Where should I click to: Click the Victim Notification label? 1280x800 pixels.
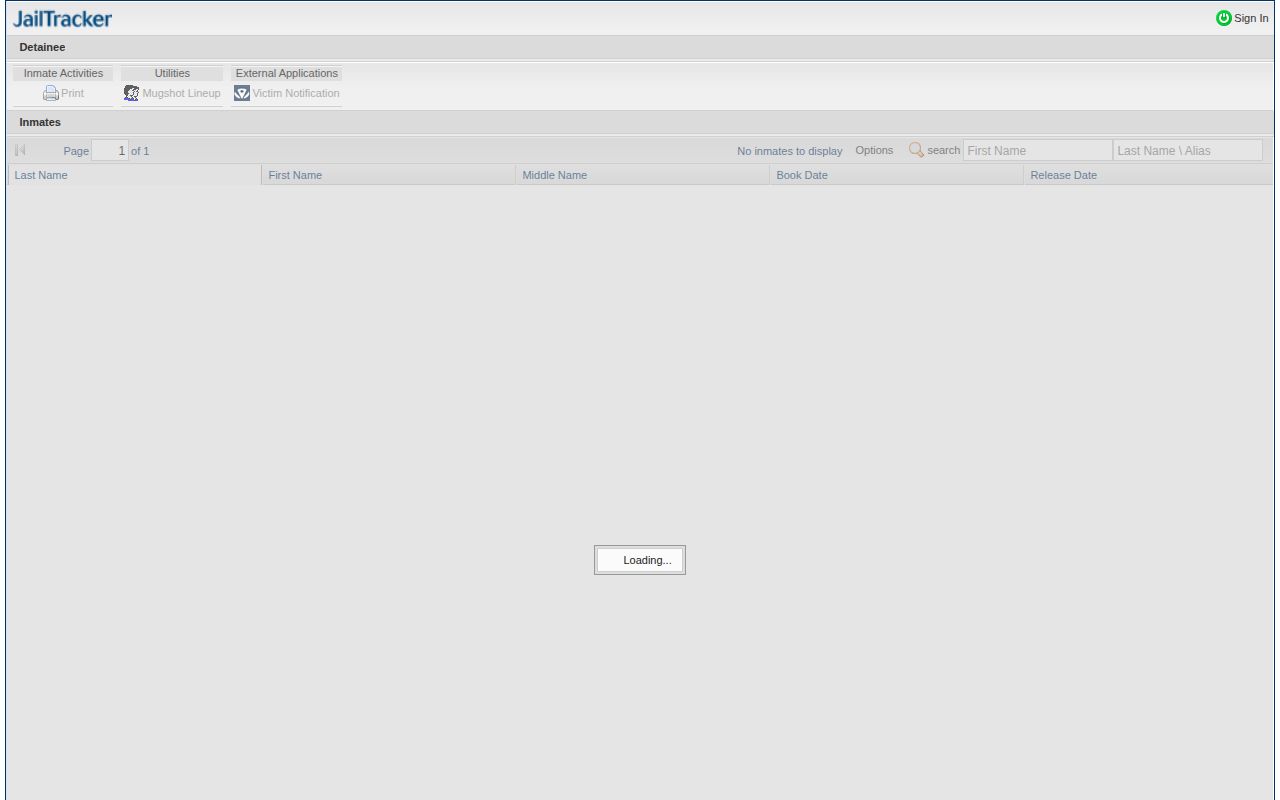pos(296,94)
